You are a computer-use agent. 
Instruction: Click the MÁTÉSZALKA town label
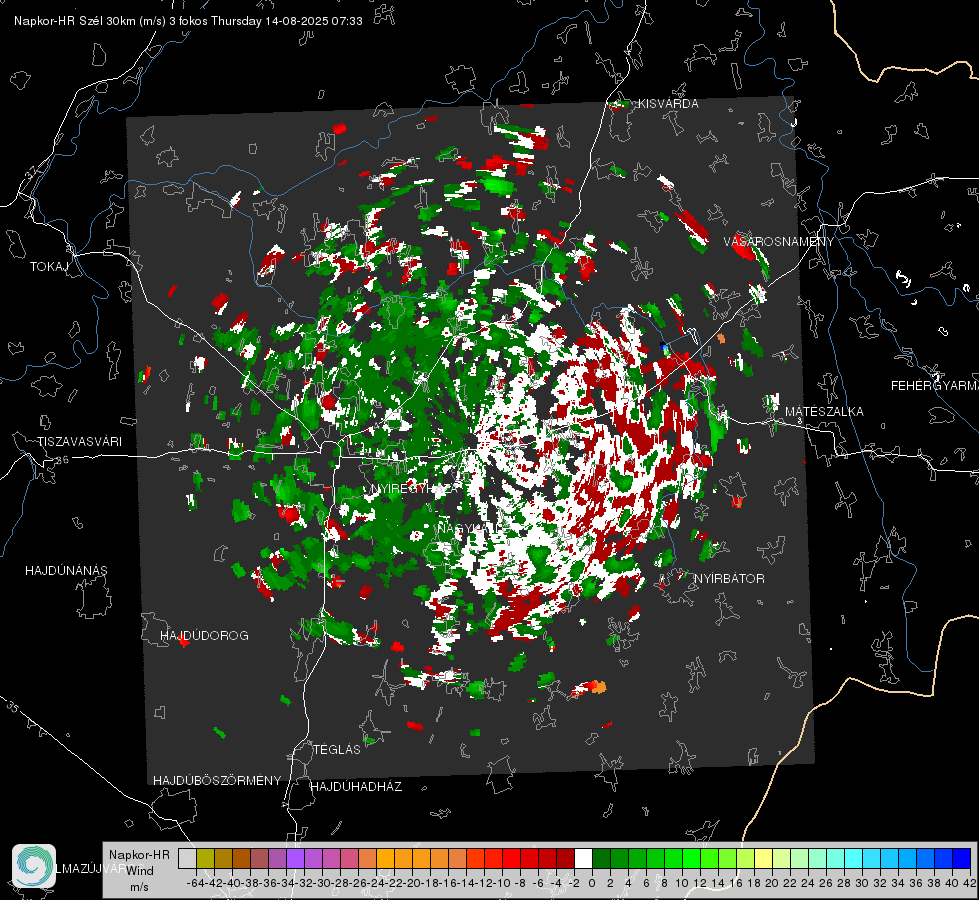pos(824,412)
